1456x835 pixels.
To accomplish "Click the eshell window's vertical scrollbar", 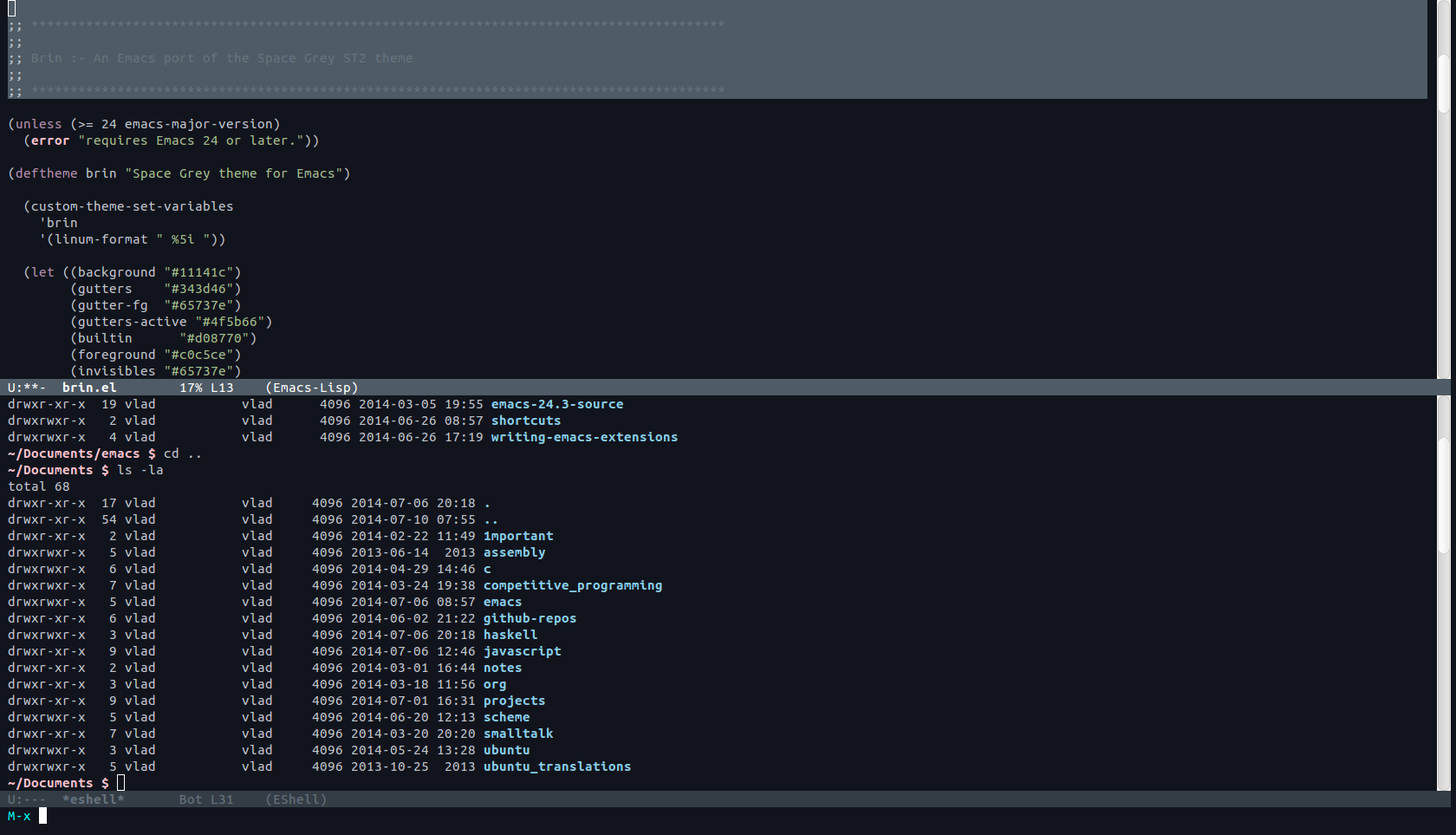I will [x=1443, y=593].
